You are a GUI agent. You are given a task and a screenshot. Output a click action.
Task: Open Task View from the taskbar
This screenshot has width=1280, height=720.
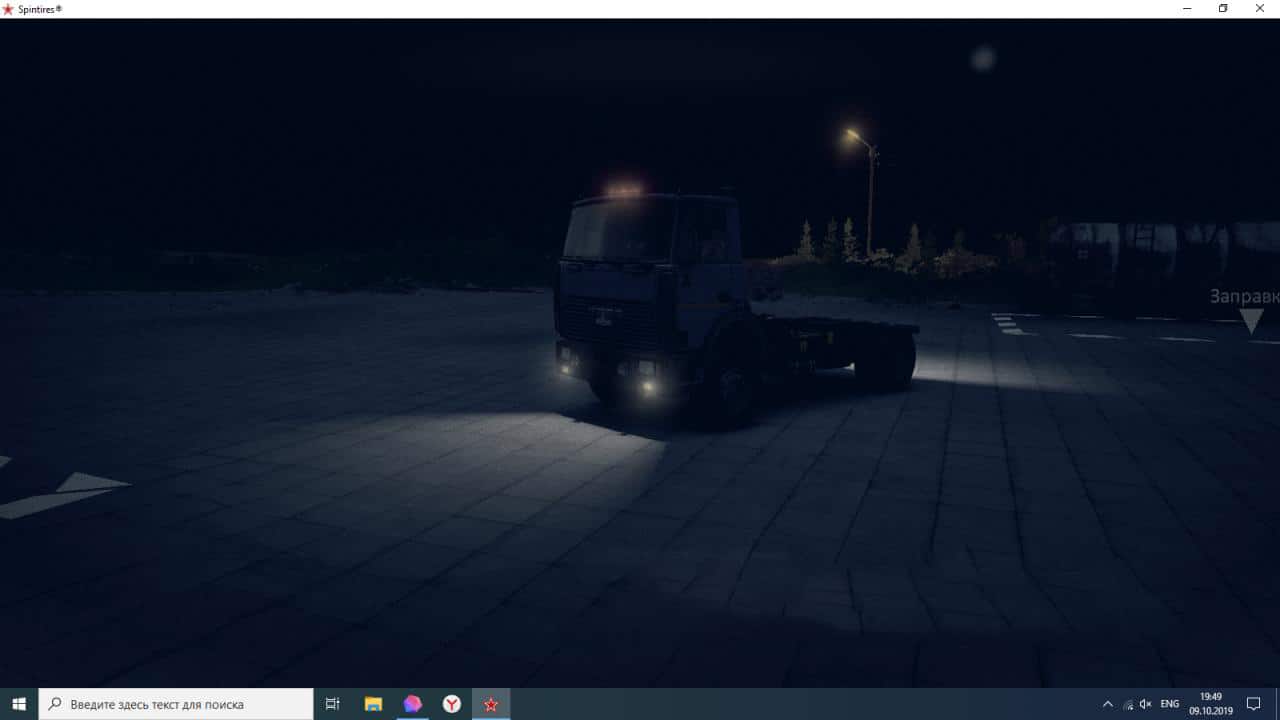(333, 704)
